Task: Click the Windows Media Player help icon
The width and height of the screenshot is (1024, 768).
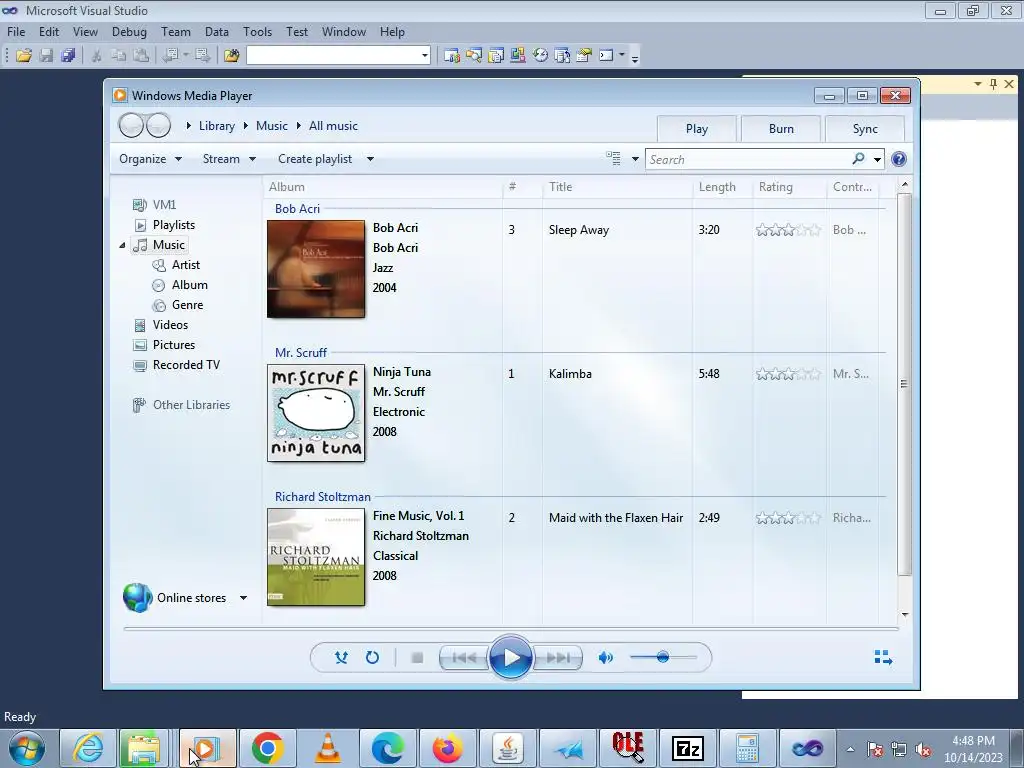Action: (899, 159)
